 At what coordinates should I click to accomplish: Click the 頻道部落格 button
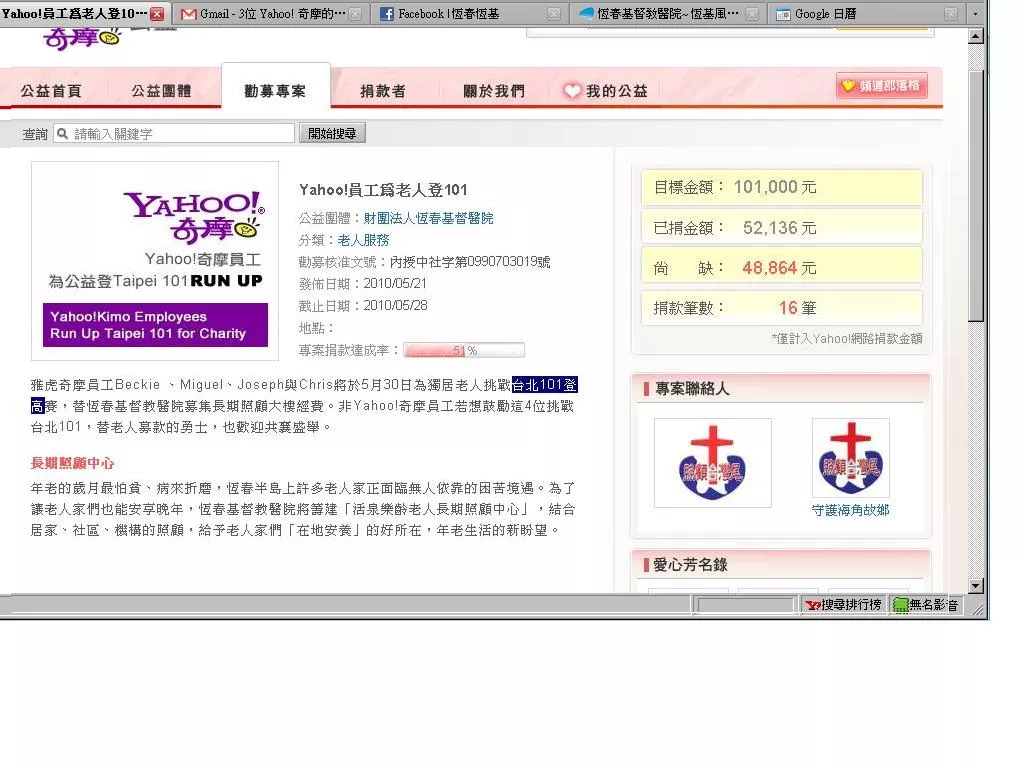(882, 86)
